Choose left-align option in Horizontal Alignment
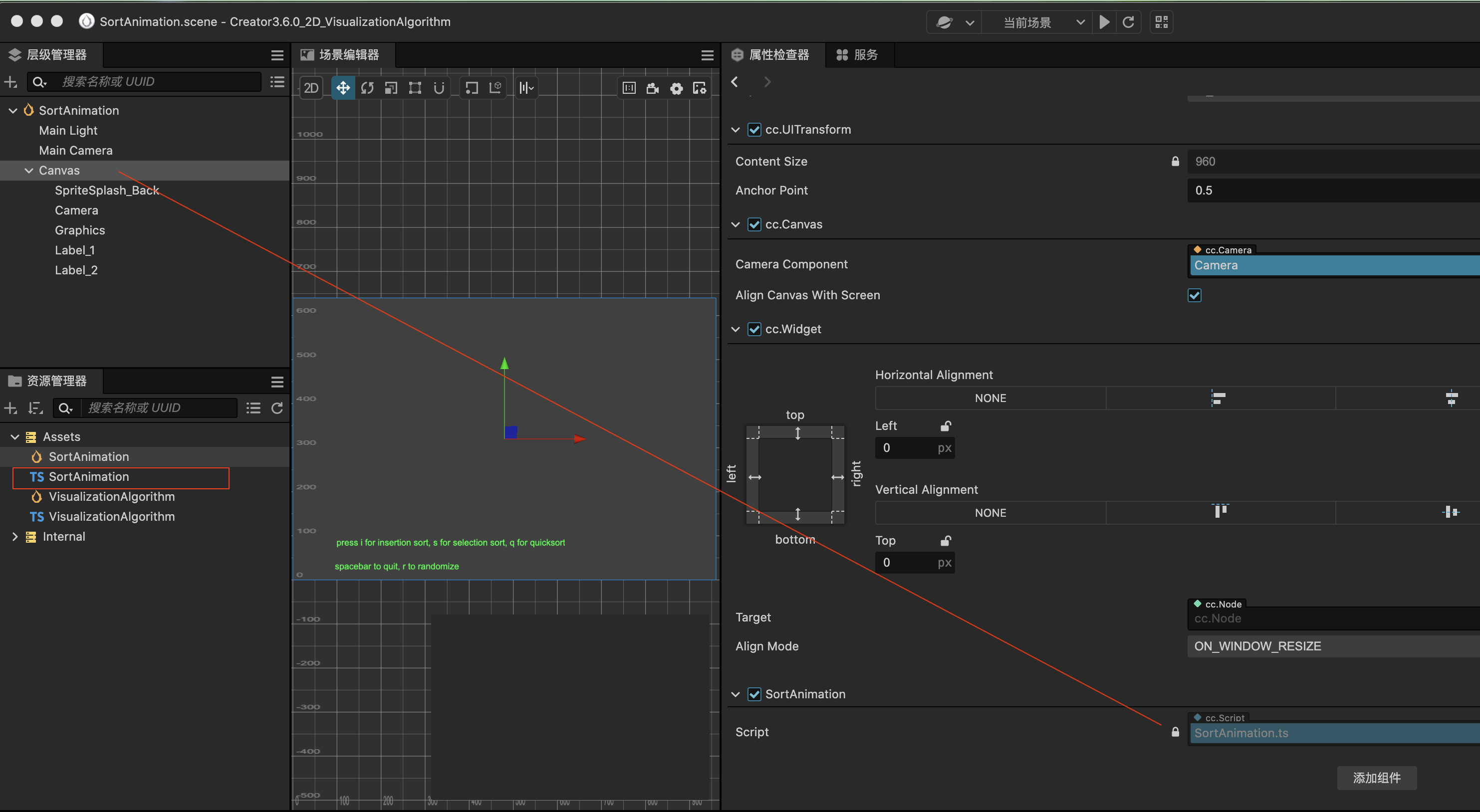The height and width of the screenshot is (812, 1480). pos(1221,398)
